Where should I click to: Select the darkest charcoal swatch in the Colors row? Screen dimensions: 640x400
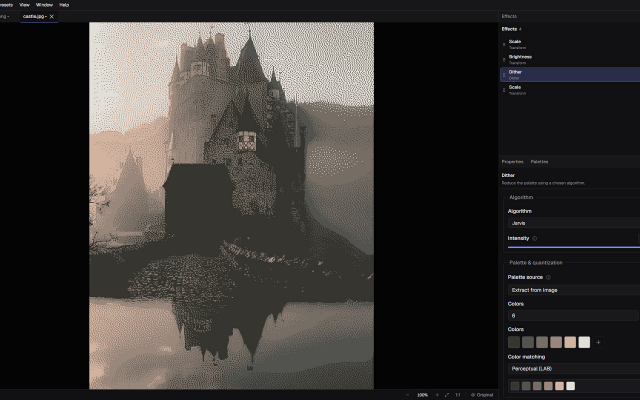[x=514, y=342]
